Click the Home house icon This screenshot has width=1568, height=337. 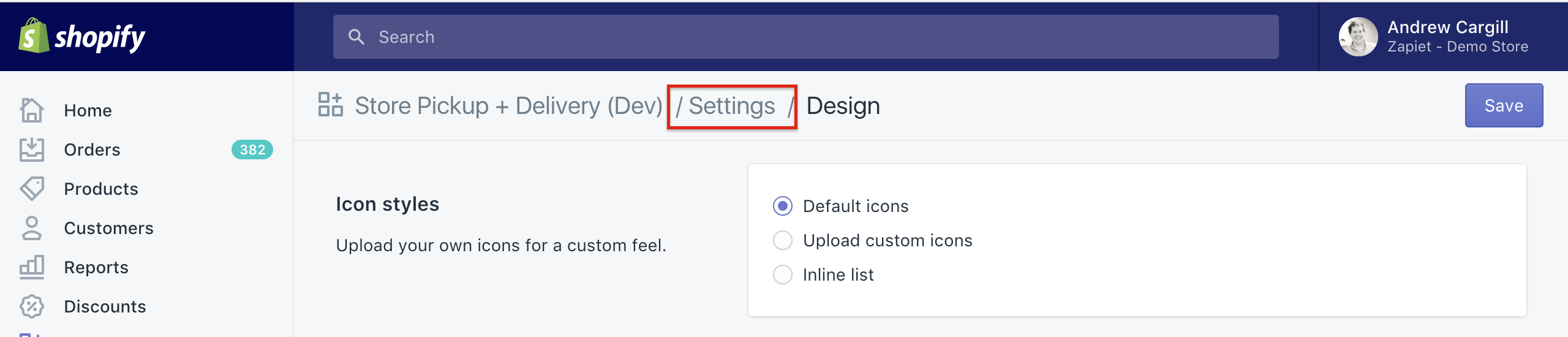tap(32, 110)
